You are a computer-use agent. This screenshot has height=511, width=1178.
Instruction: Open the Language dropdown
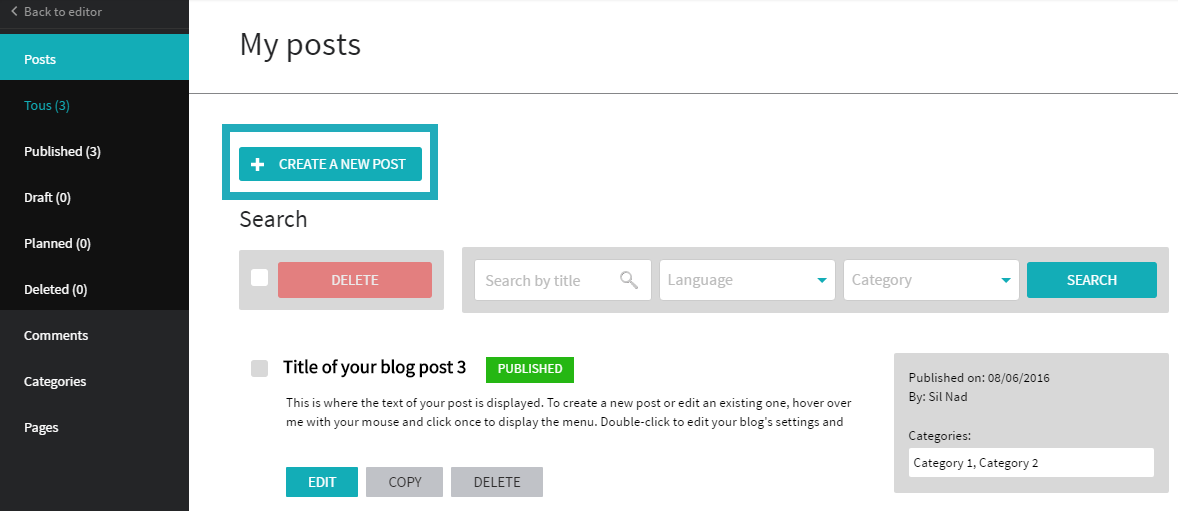coord(748,280)
